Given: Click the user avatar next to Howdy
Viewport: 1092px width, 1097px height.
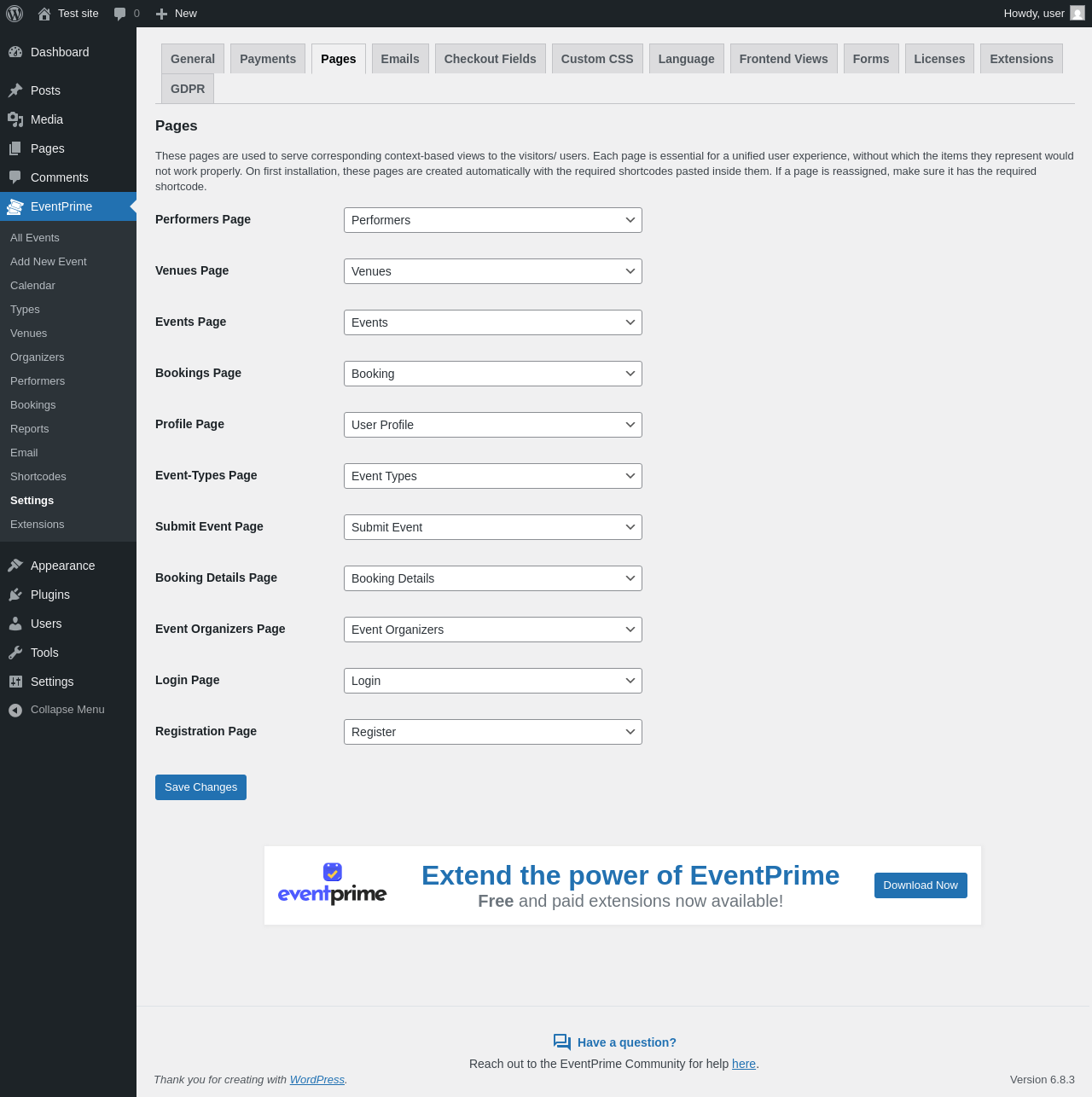Looking at the screenshot, I should tap(1077, 14).
